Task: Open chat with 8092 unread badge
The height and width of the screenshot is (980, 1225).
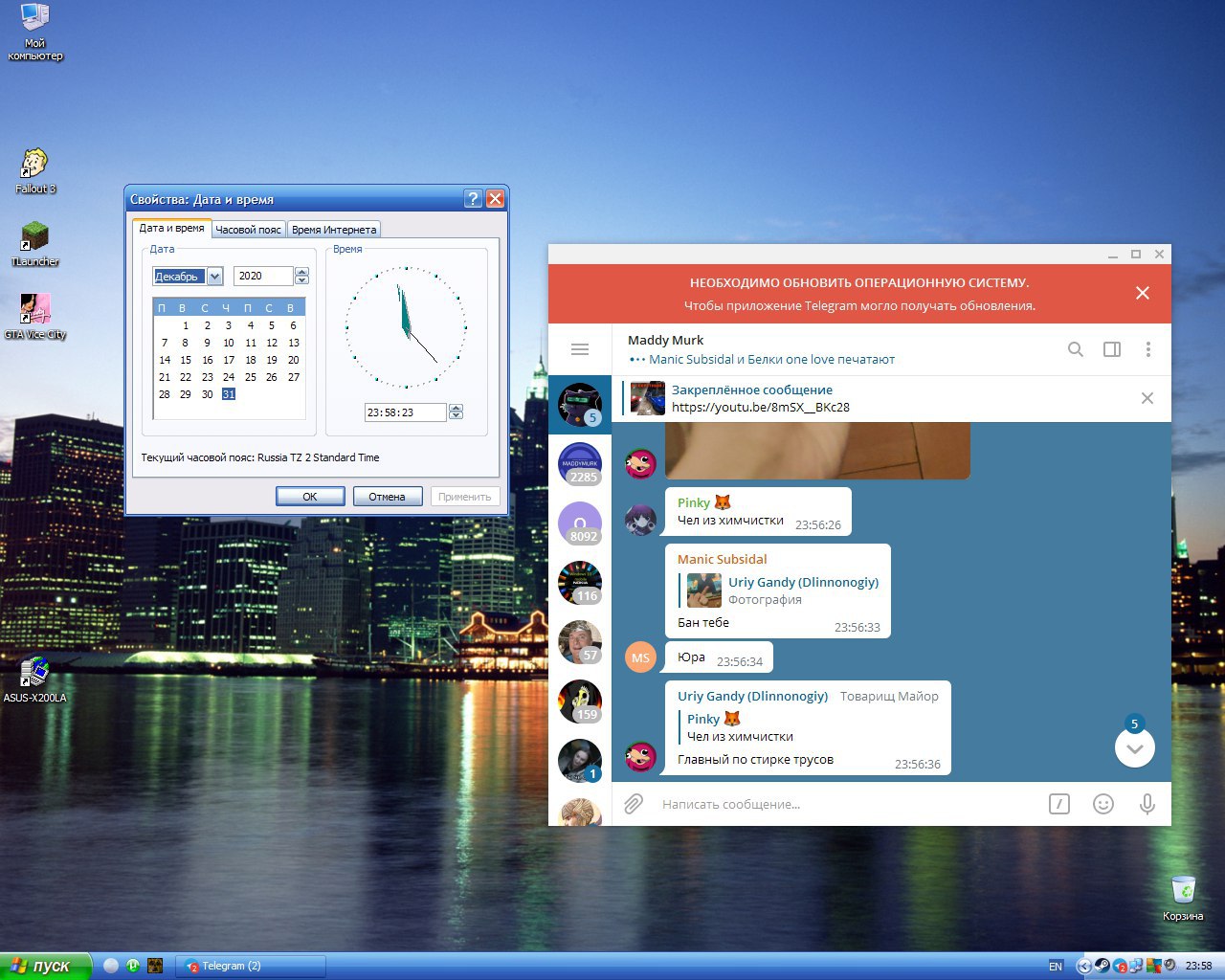Action: click(580, 523)
